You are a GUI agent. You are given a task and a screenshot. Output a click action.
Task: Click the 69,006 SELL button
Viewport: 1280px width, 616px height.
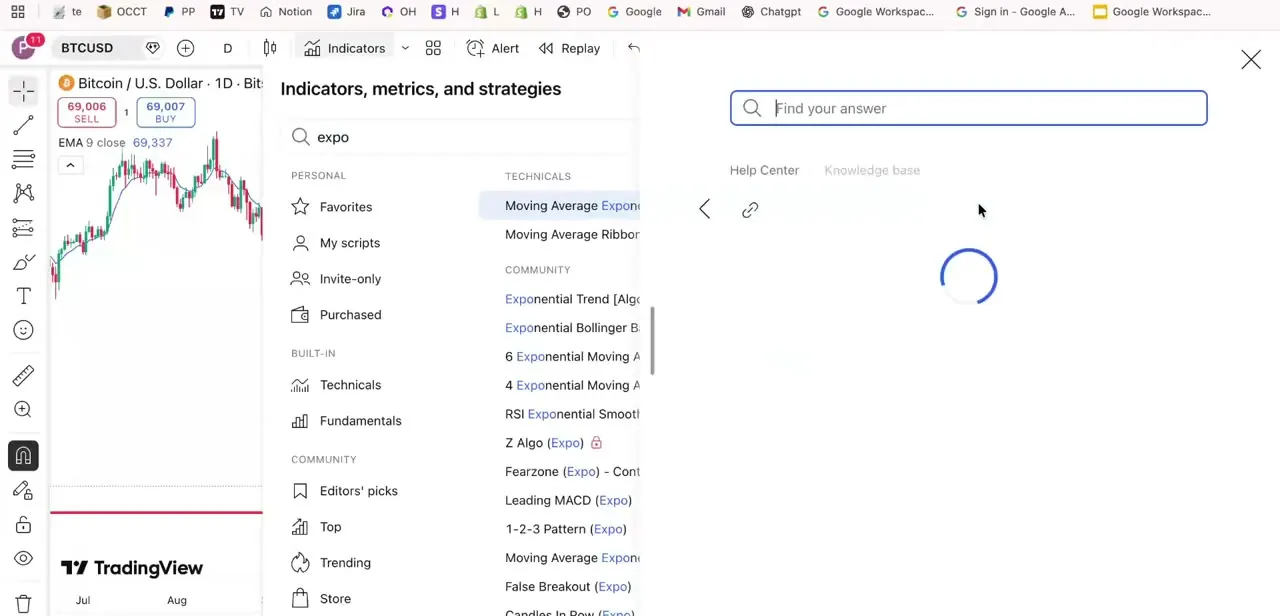tap(87, 112)
